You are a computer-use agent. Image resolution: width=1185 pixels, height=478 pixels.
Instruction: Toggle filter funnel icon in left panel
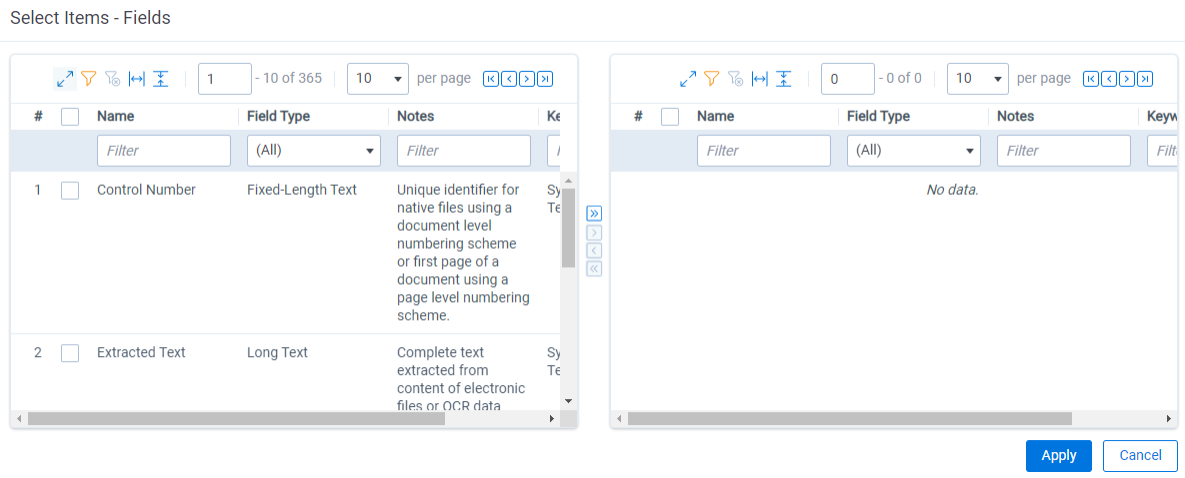[89, 78]
